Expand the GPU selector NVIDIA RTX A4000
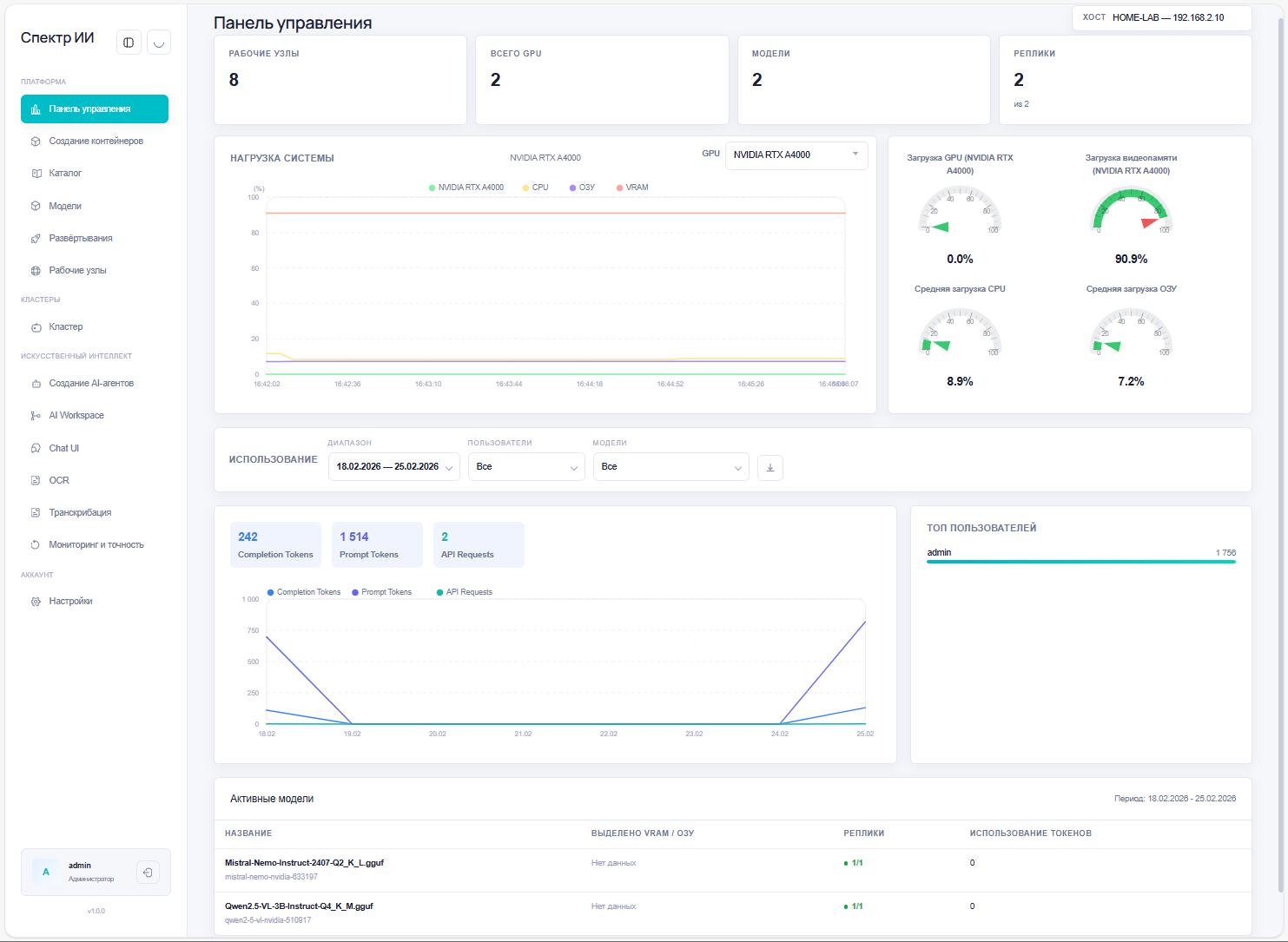This screenshot has height=942, width=1288. click(796, 155)
